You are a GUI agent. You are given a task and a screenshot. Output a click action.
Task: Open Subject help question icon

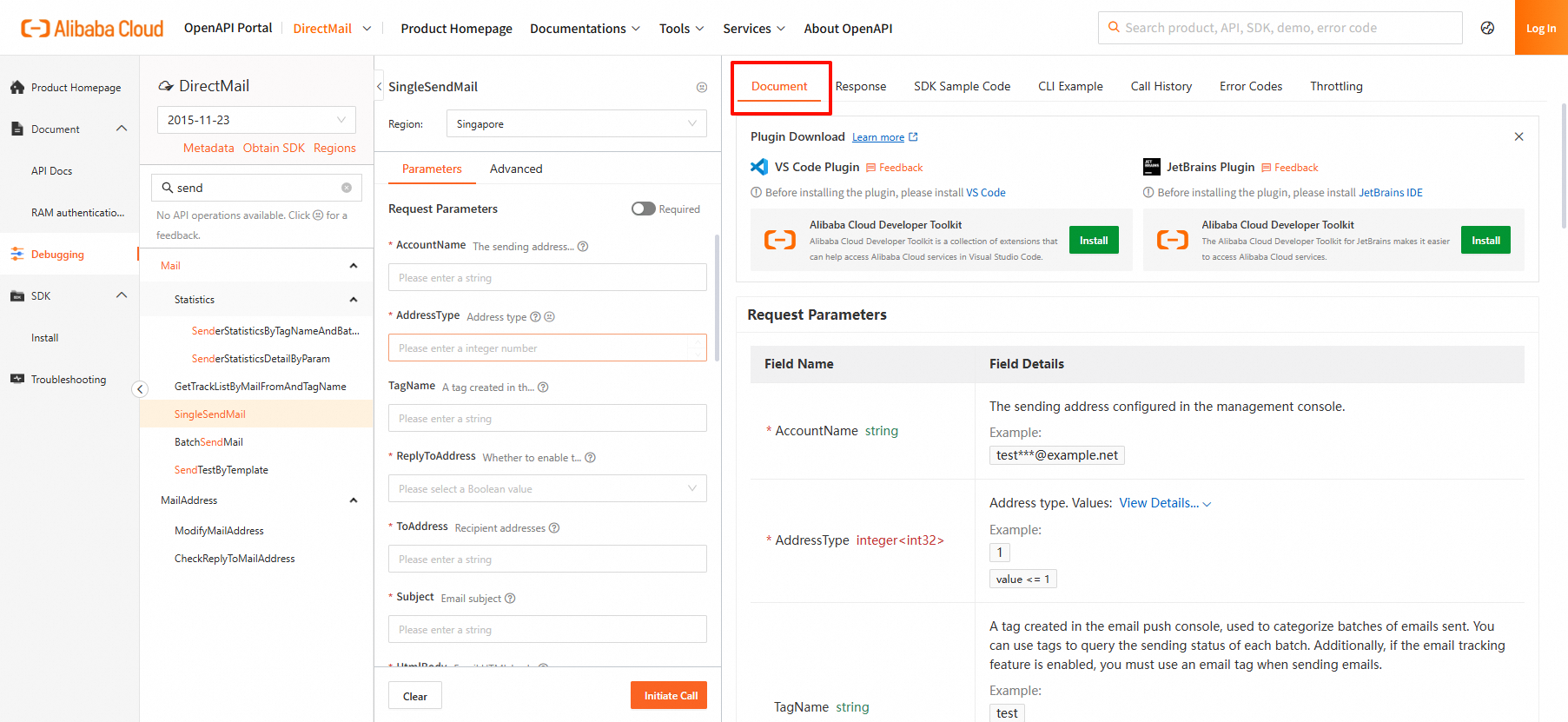[x=510, y=599]
